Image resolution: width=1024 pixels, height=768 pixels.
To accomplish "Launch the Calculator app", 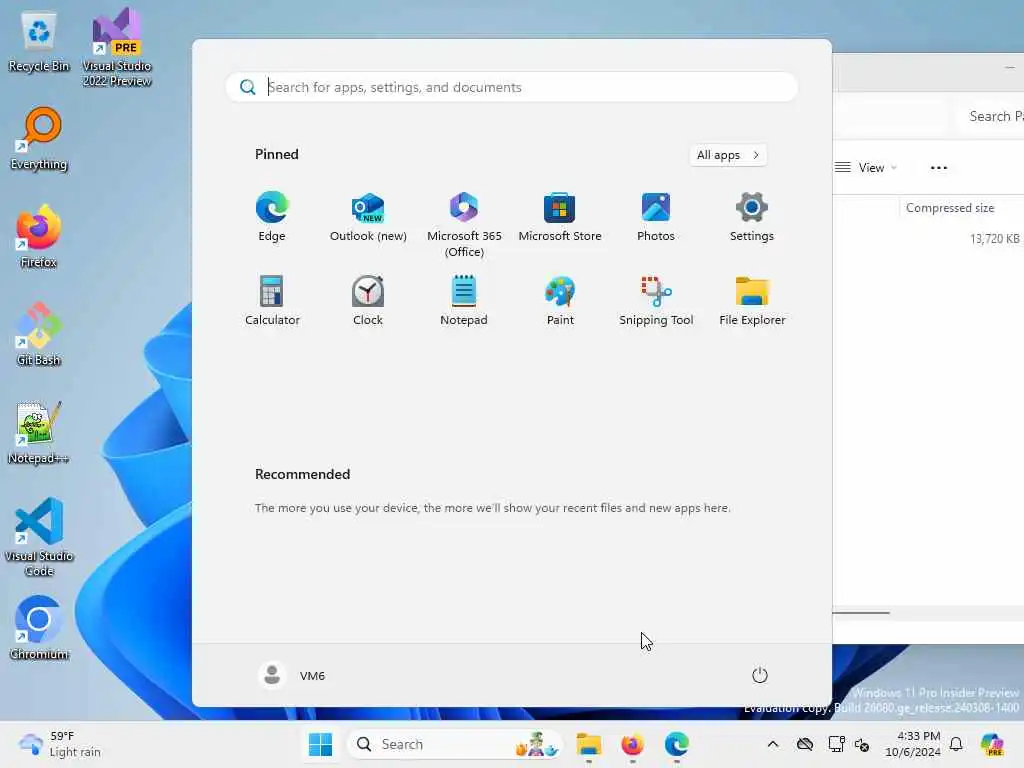I will coord(272,301).
